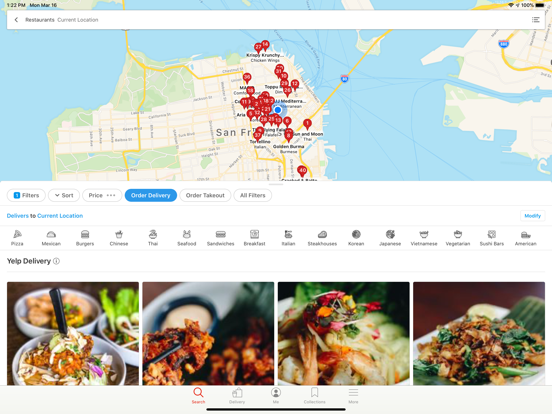Open the Filters button
552x414 pixels.
pos(26,195)
